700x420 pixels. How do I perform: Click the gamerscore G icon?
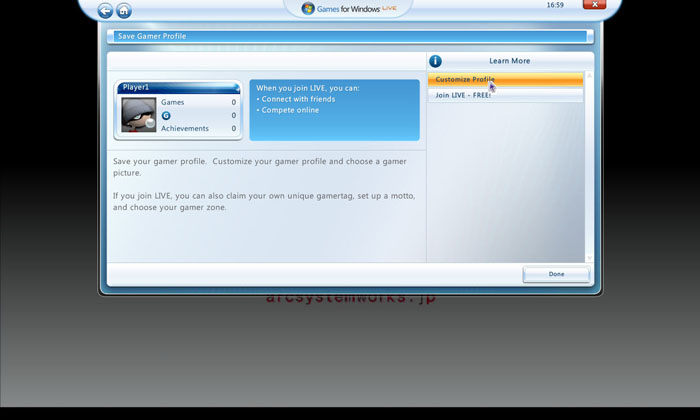tap(166, 116)
